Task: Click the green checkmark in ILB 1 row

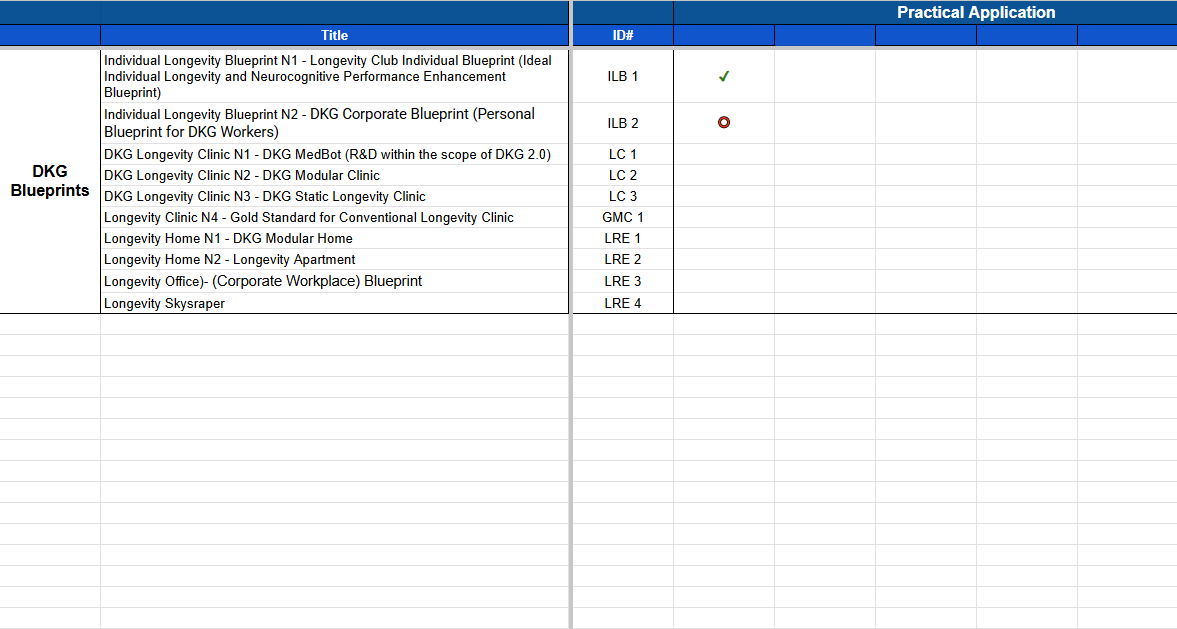Action: coord(724,77)
